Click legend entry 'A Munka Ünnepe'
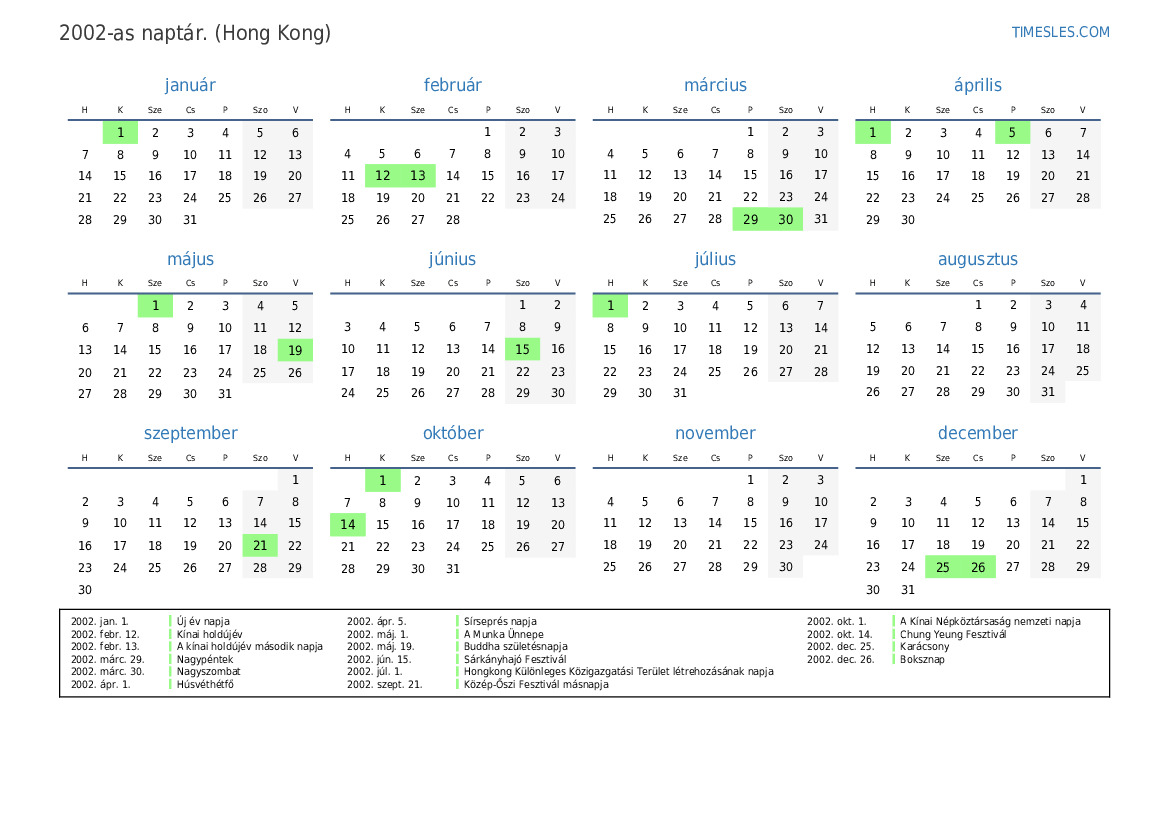This screenshot has height=827, width=1169. pyautogui.click(x=503, y=635)
